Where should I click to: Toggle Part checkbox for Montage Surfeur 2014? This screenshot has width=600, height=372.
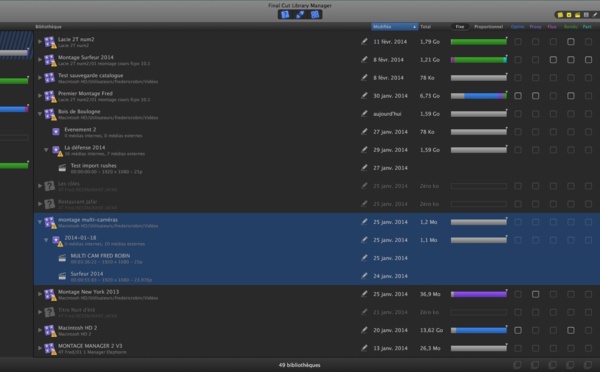[588, 59]
